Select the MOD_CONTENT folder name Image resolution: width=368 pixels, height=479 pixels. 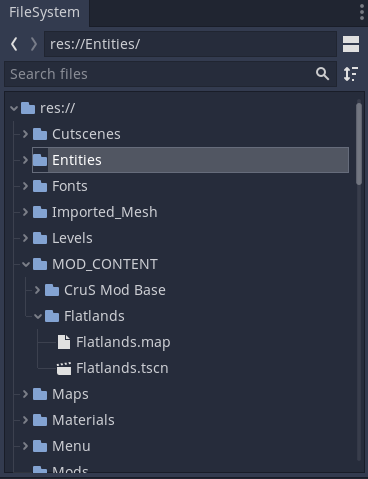pos(105,264)
